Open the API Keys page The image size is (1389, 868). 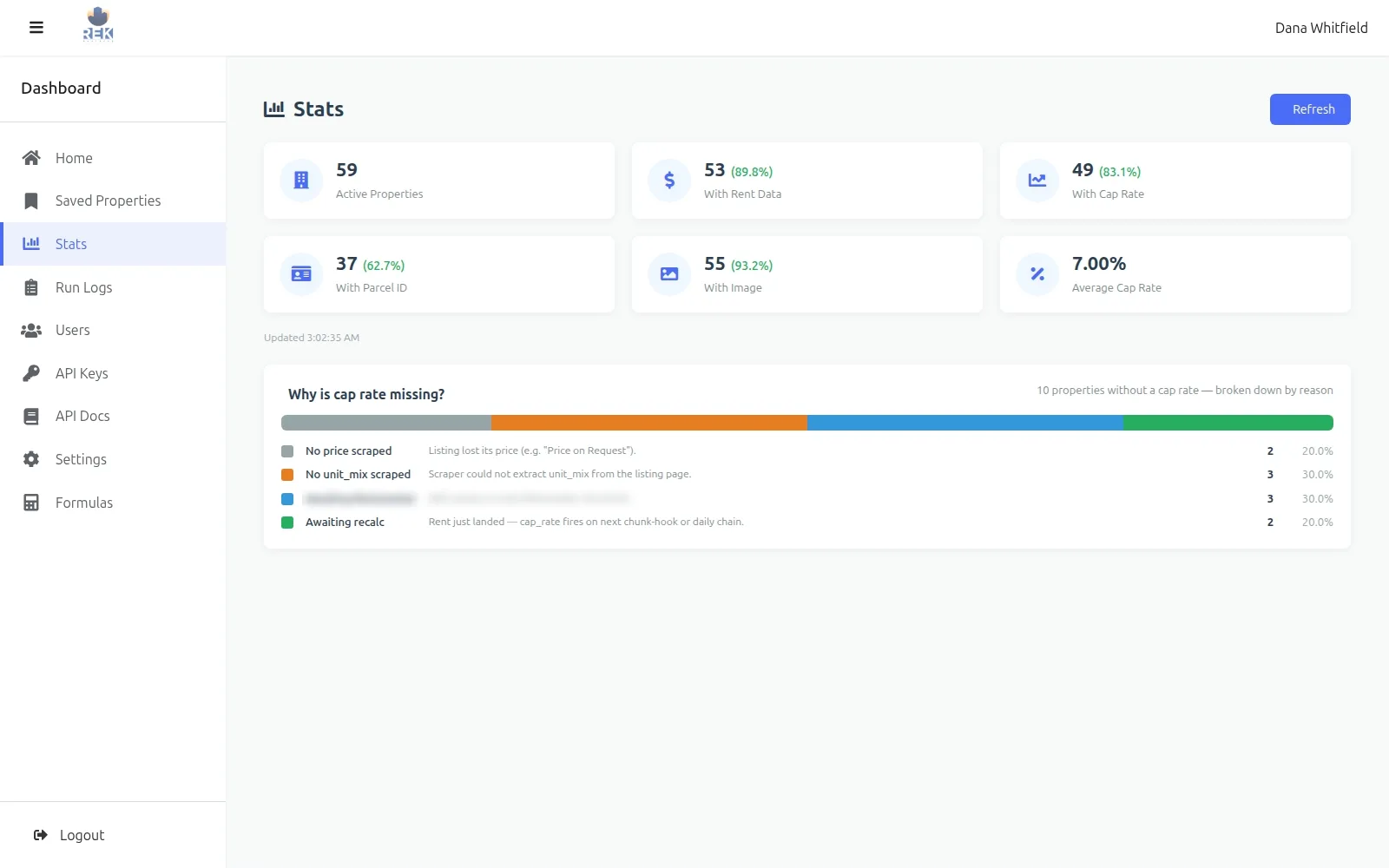(113, 373)
